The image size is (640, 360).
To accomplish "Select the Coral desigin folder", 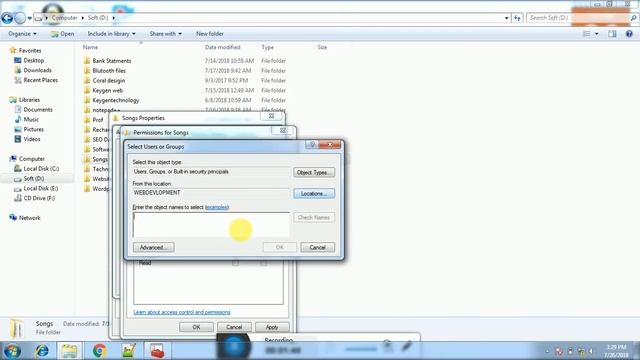I will click(109, 80).
